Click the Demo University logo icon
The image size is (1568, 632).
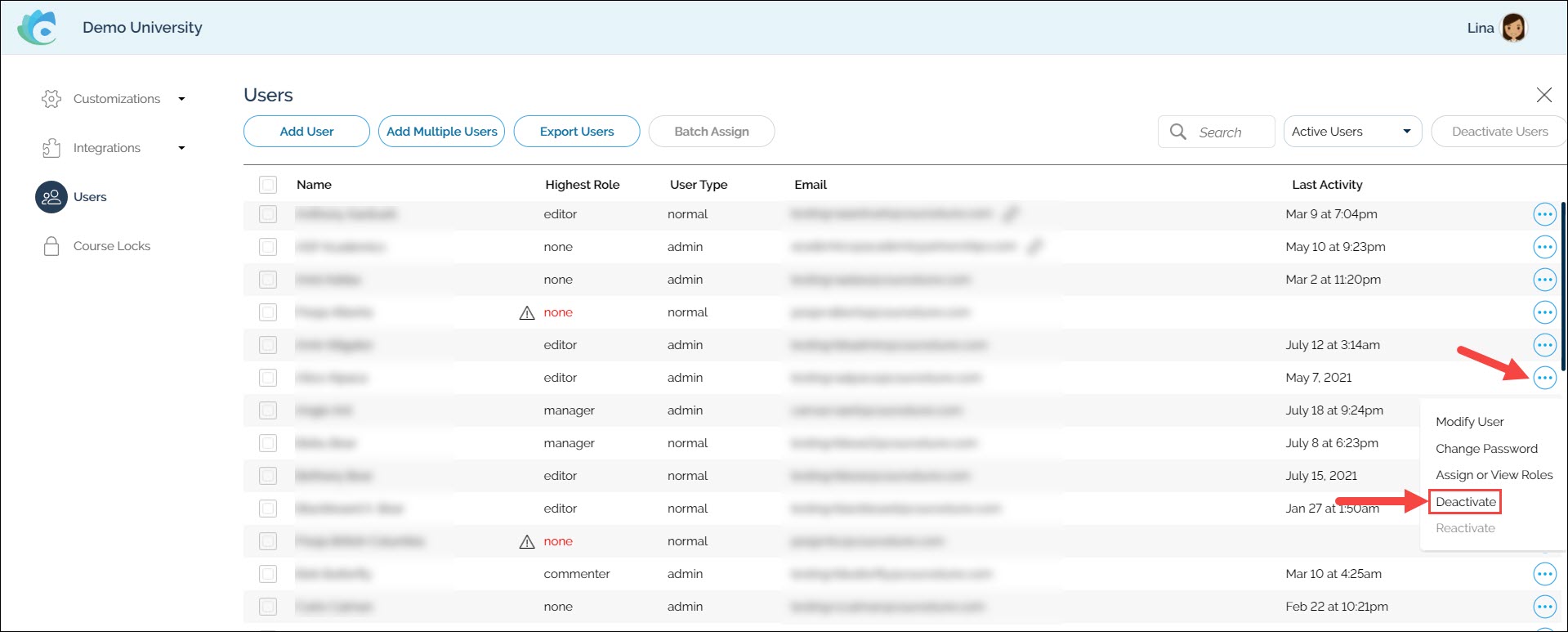click(38, 28)
